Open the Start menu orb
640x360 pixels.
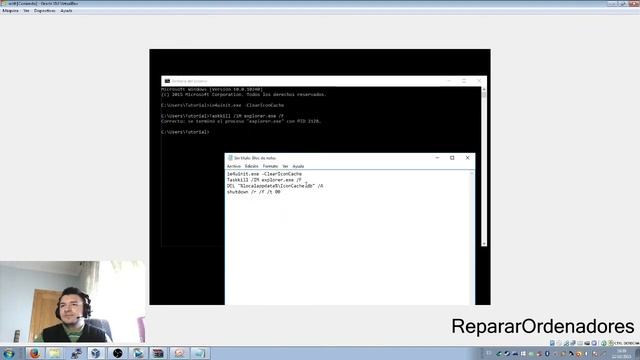(8, 353)
